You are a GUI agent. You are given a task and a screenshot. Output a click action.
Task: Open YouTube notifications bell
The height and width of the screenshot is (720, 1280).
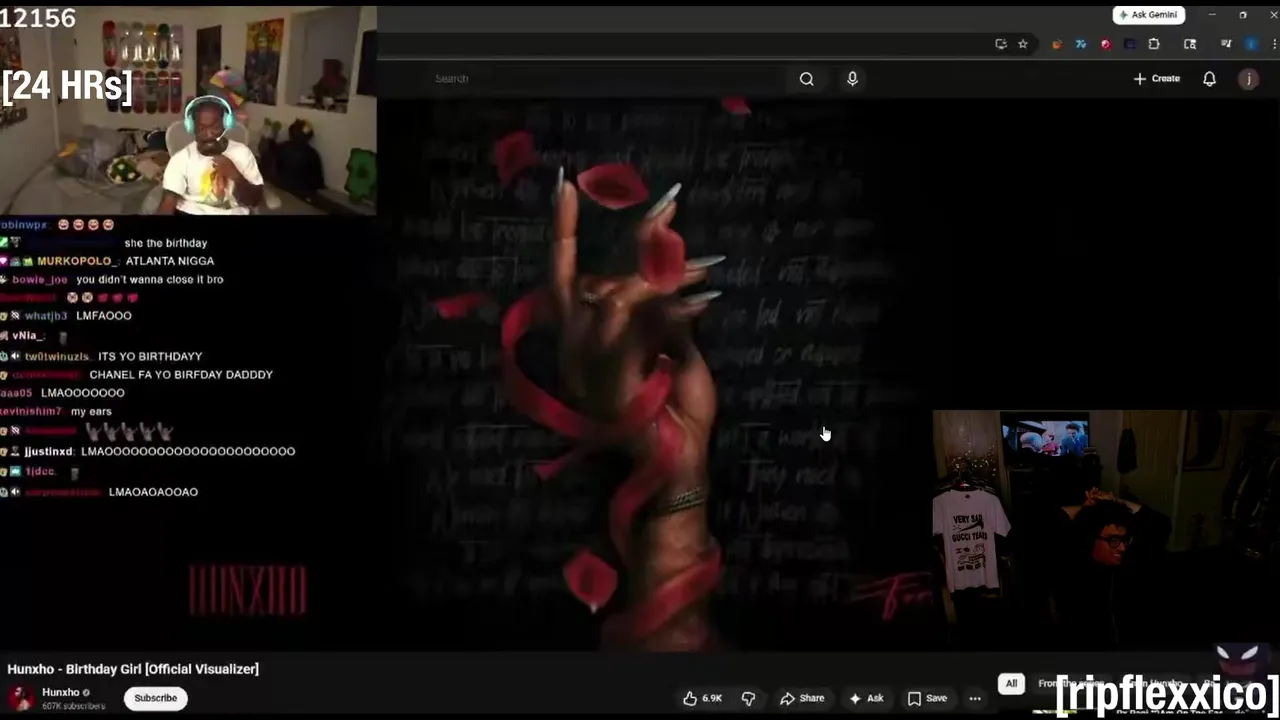pyautogui.click(x=1209, y=79)
